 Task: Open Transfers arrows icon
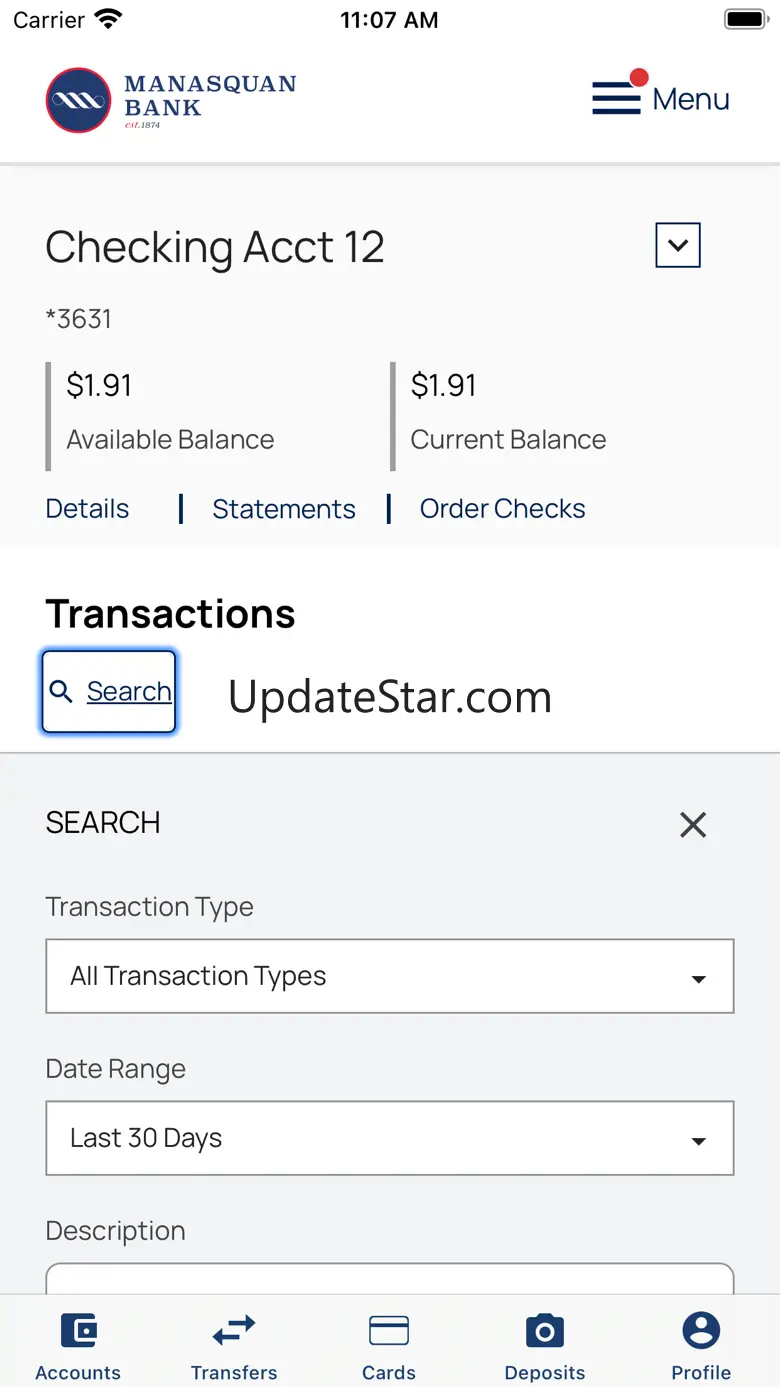(x=234, y=1331)
